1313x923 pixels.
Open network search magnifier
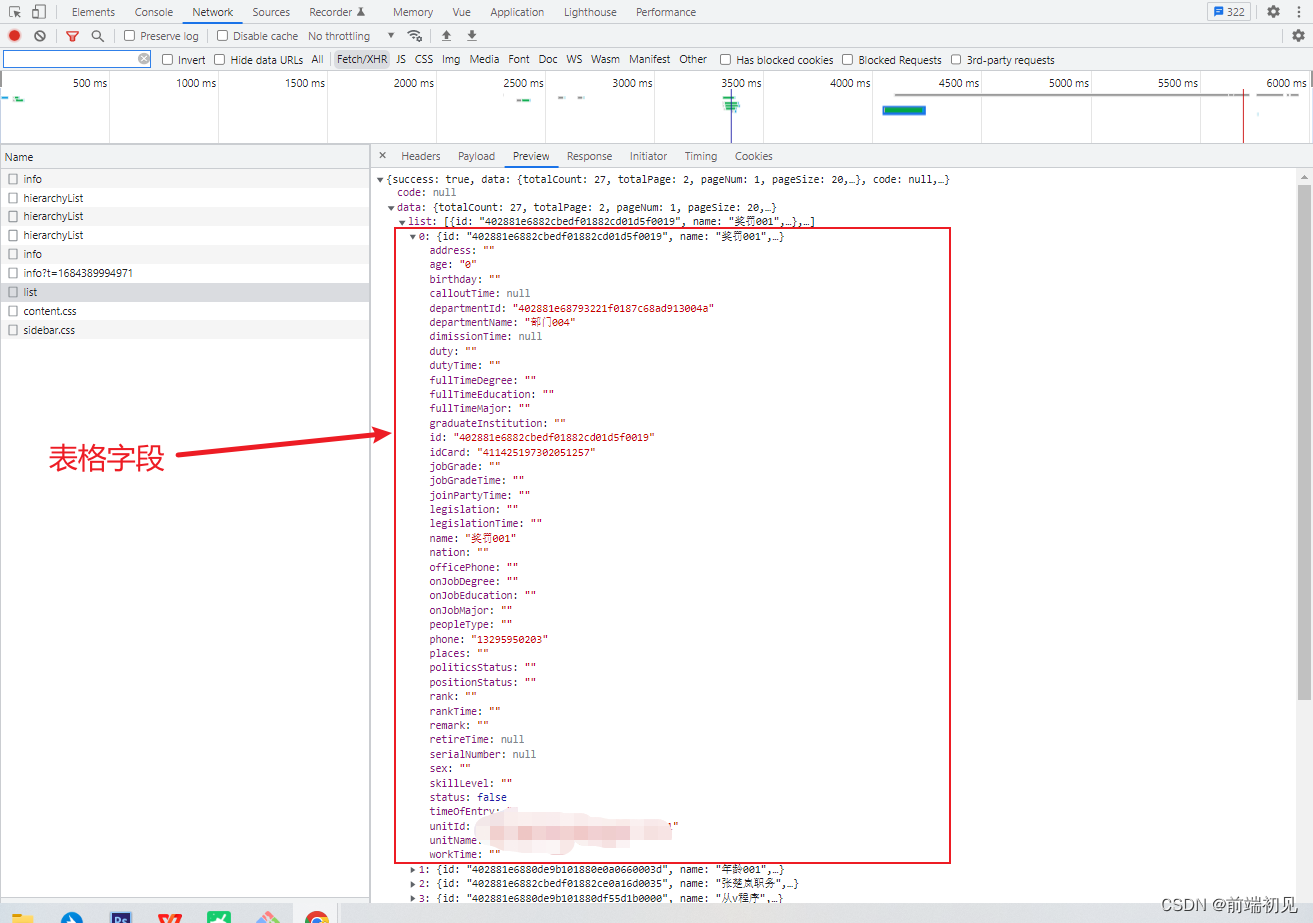tap(97, 35)
